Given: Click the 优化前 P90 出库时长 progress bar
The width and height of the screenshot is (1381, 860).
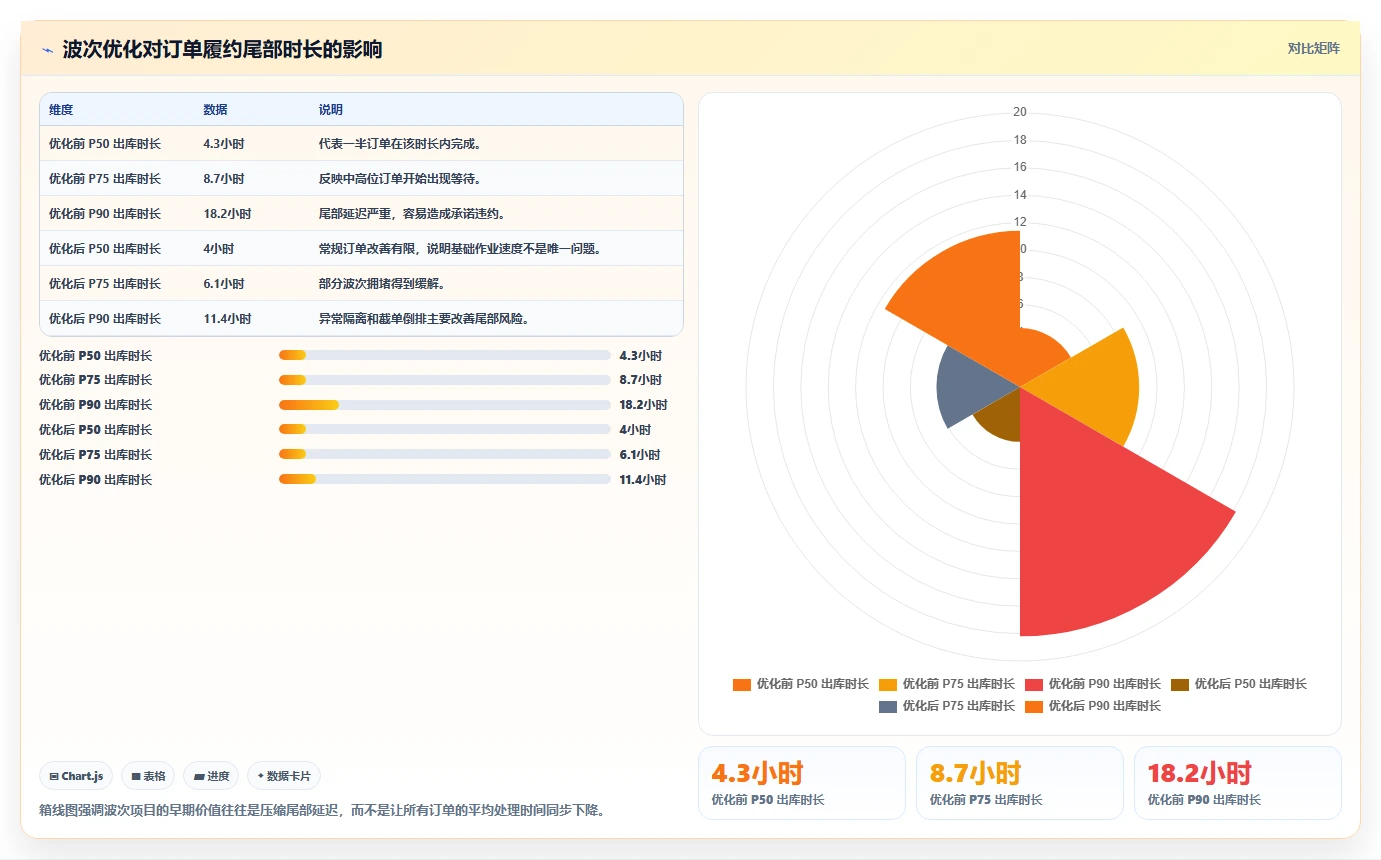Looking at the screenshot, I should pos(445,405).
